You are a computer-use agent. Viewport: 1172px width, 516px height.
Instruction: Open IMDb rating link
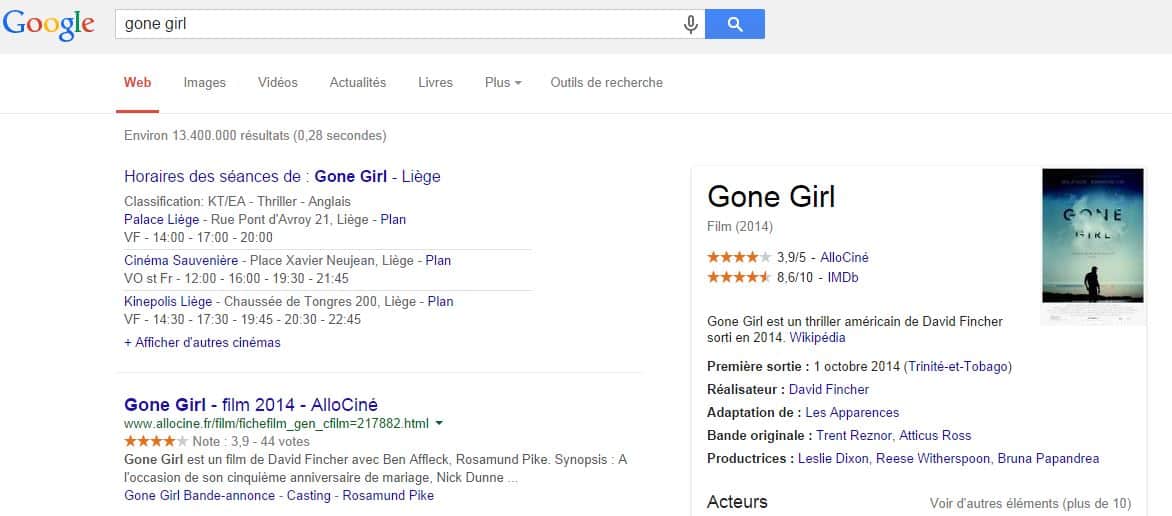[843, 277]
